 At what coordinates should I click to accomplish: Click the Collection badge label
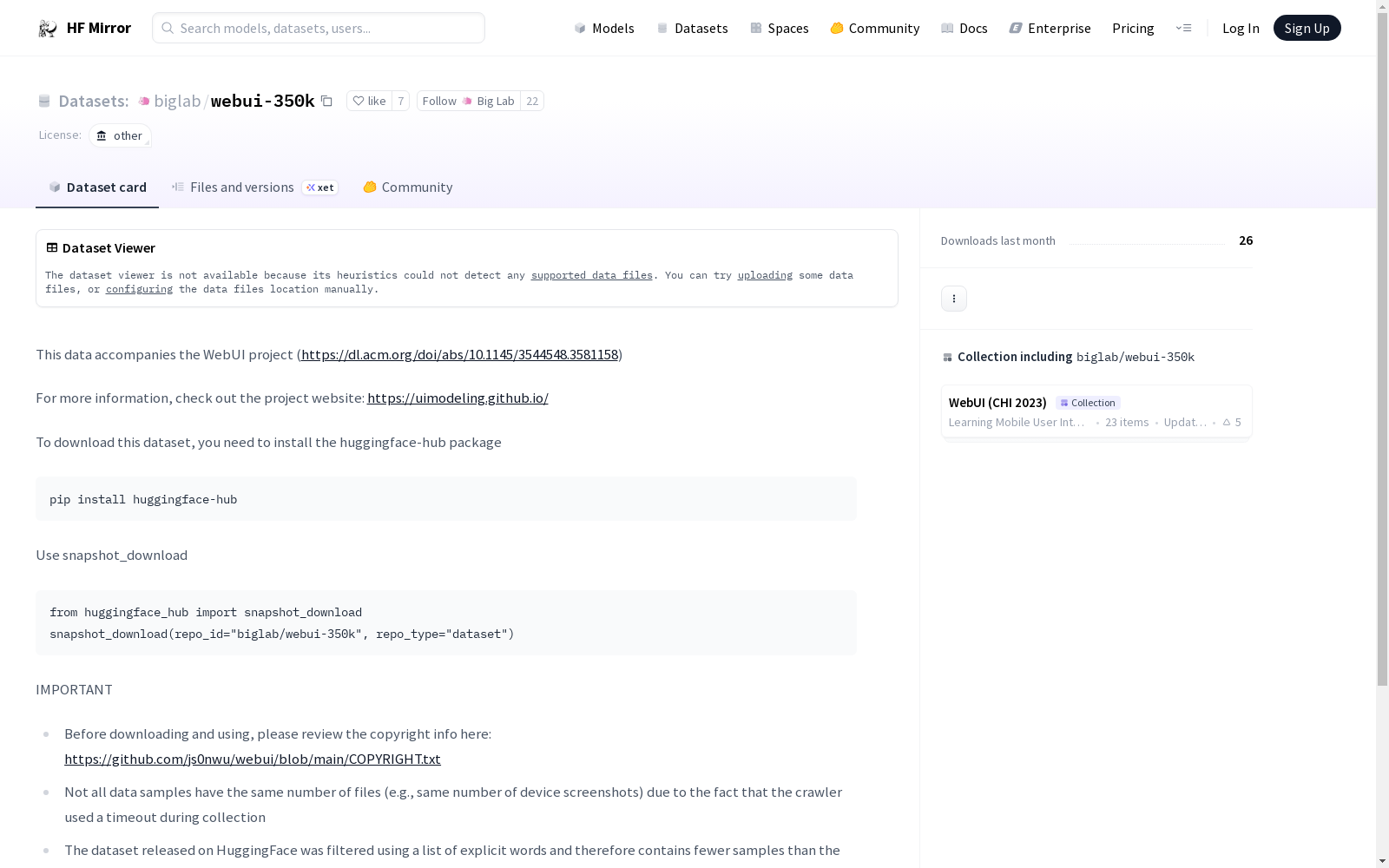click(1088, 403)
